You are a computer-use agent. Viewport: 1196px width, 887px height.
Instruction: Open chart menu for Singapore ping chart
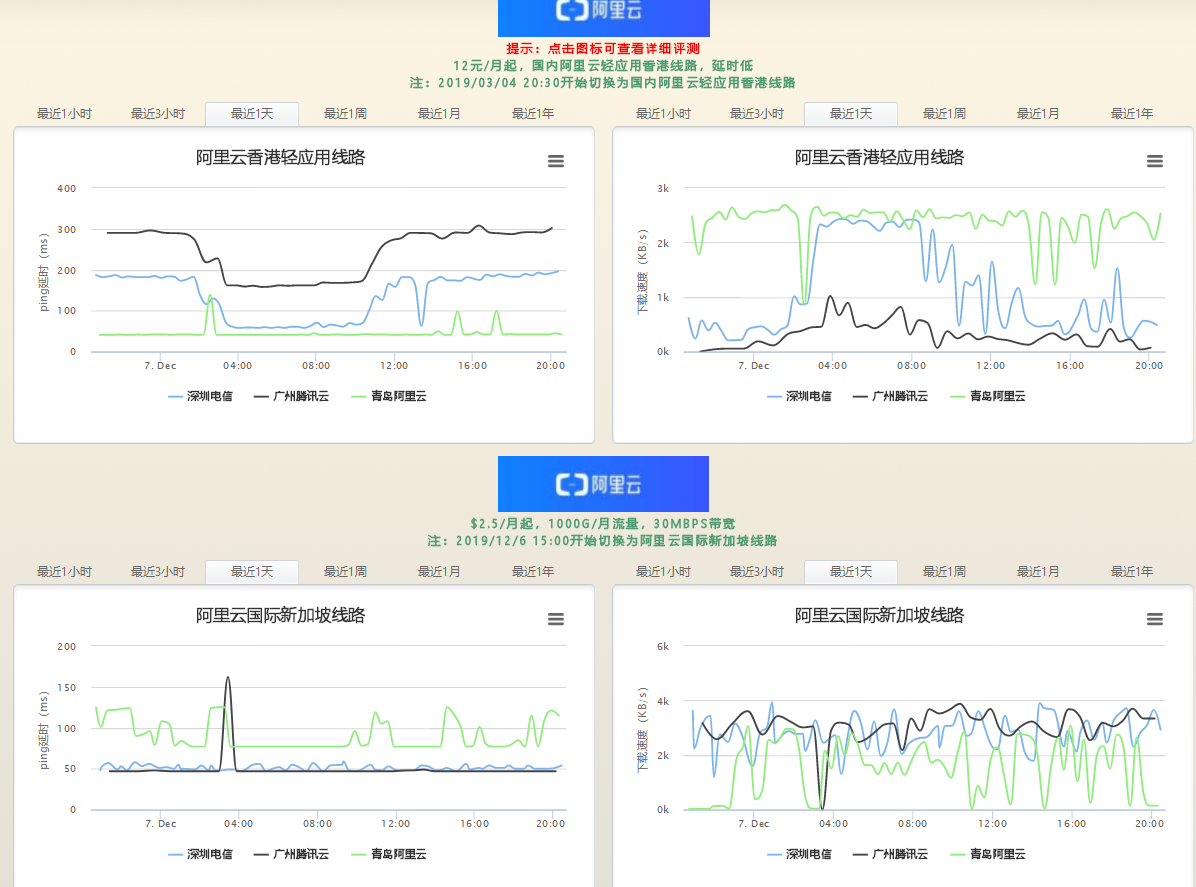click(556, 619)
